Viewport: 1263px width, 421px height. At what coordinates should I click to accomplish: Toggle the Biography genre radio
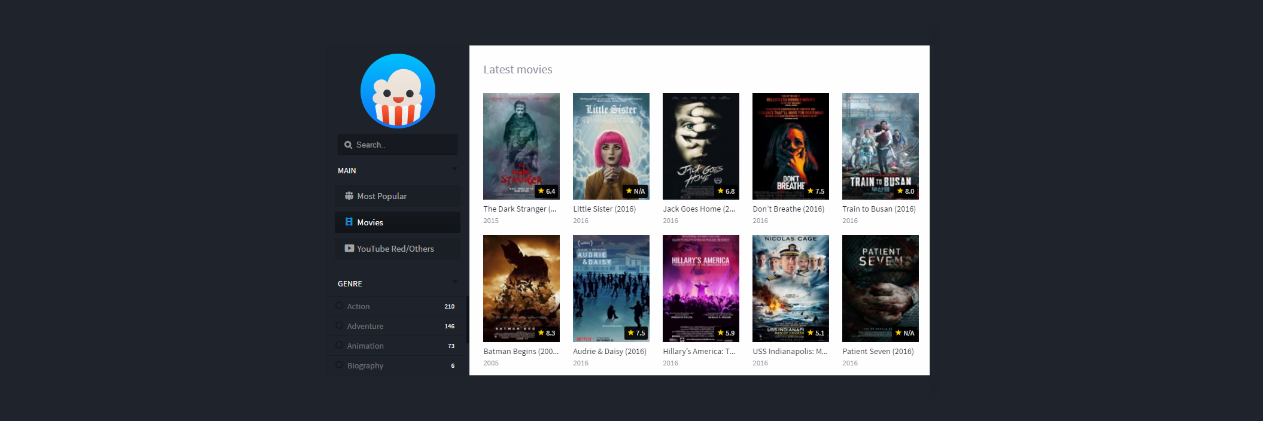340,366
